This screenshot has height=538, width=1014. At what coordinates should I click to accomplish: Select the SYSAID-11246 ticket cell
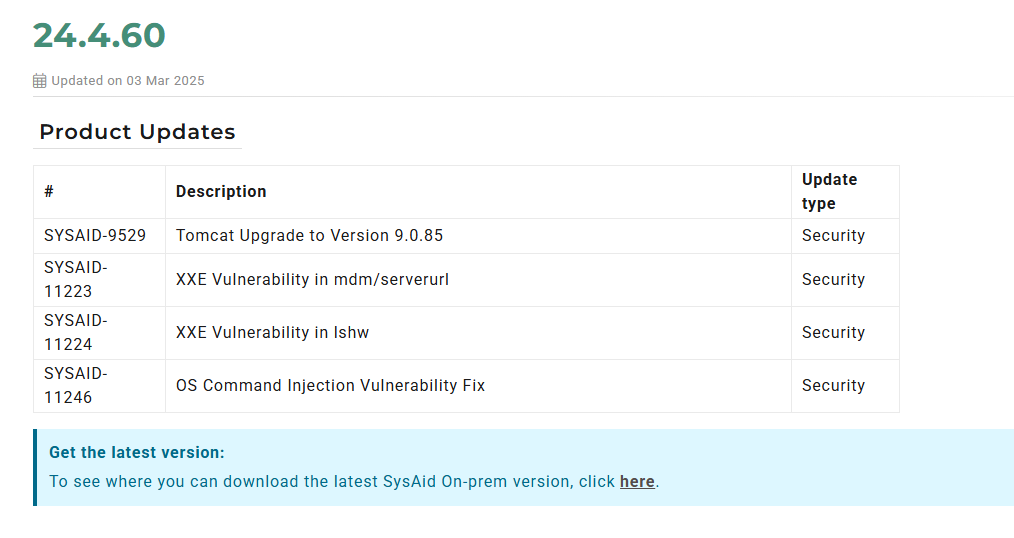(x=100, y=386)
